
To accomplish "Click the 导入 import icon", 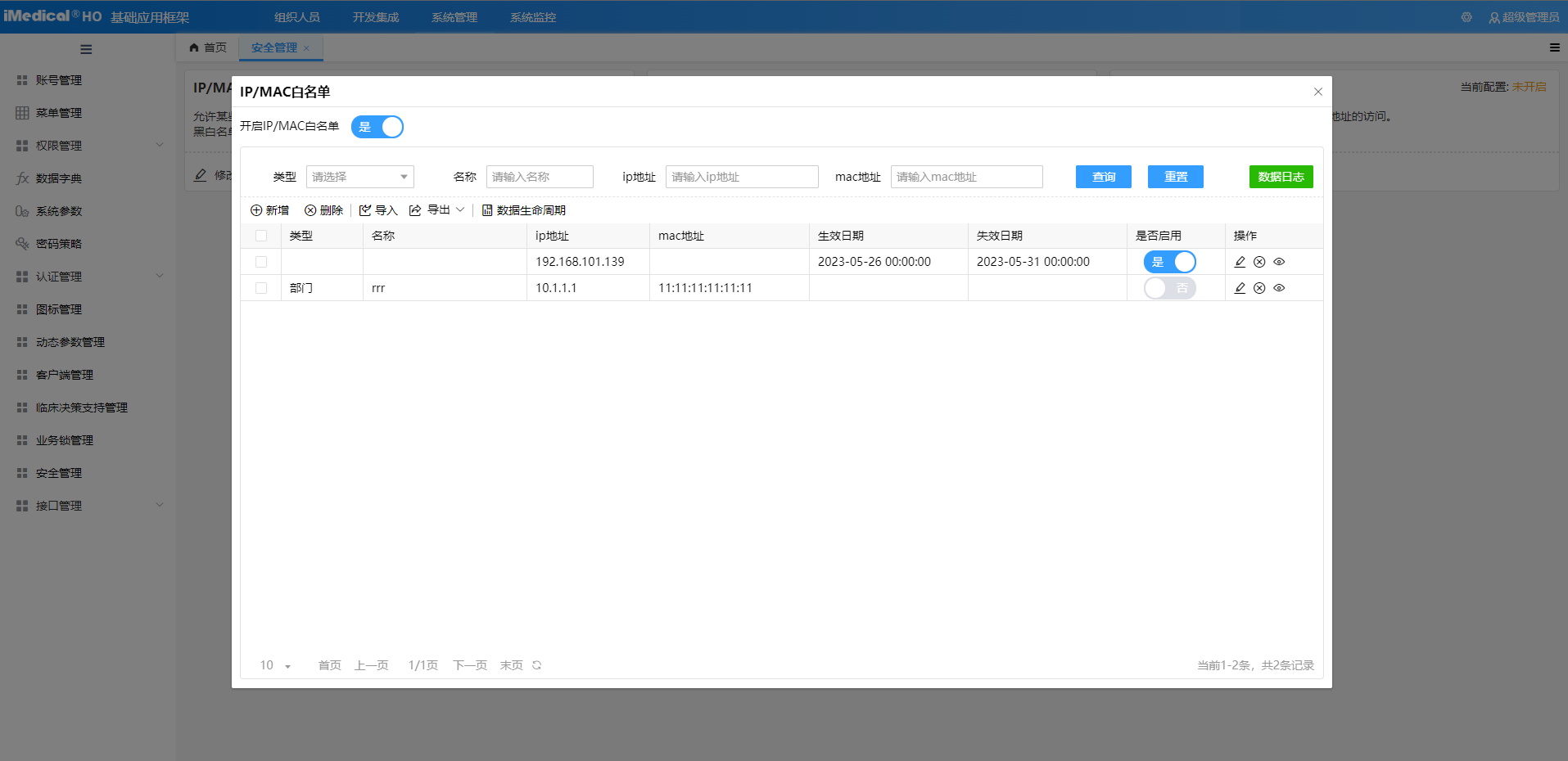I will point(365,210).
